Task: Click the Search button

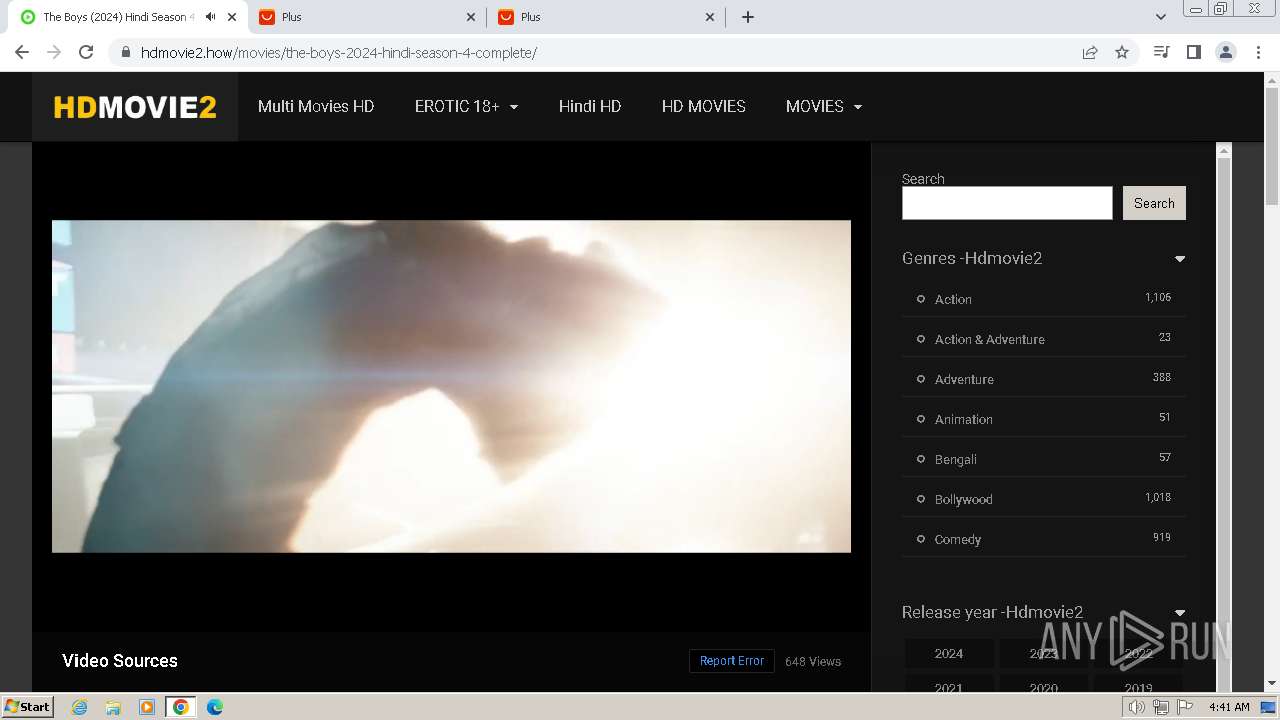Action: 1154,203
